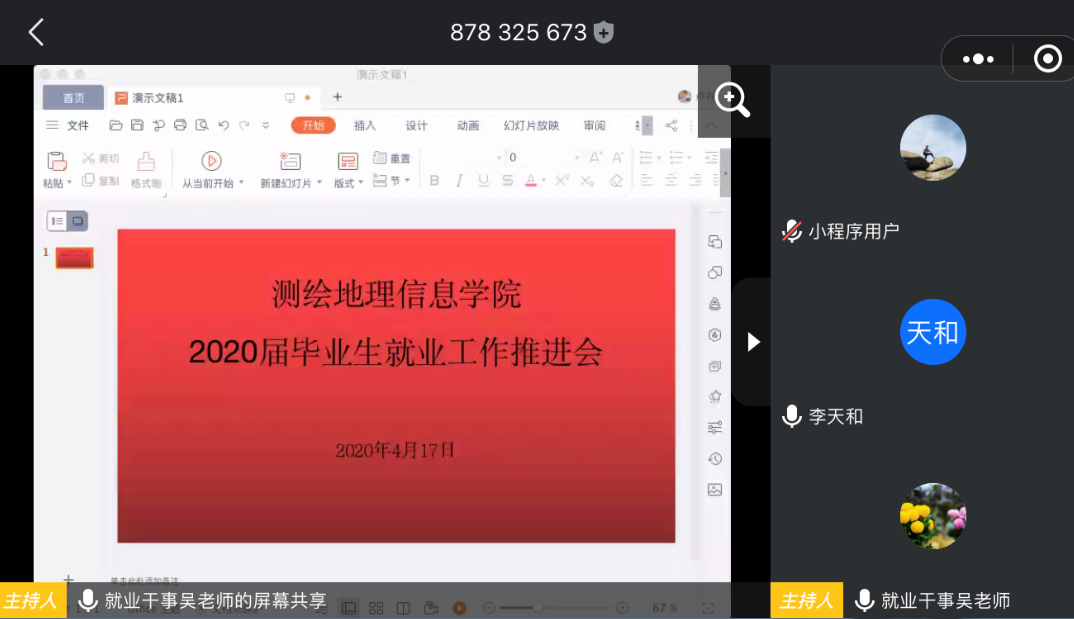Click the date text 2020年4月17日
Image resolution: width=1074 pixels, height=619 pixels.
[x=395, y=450]
